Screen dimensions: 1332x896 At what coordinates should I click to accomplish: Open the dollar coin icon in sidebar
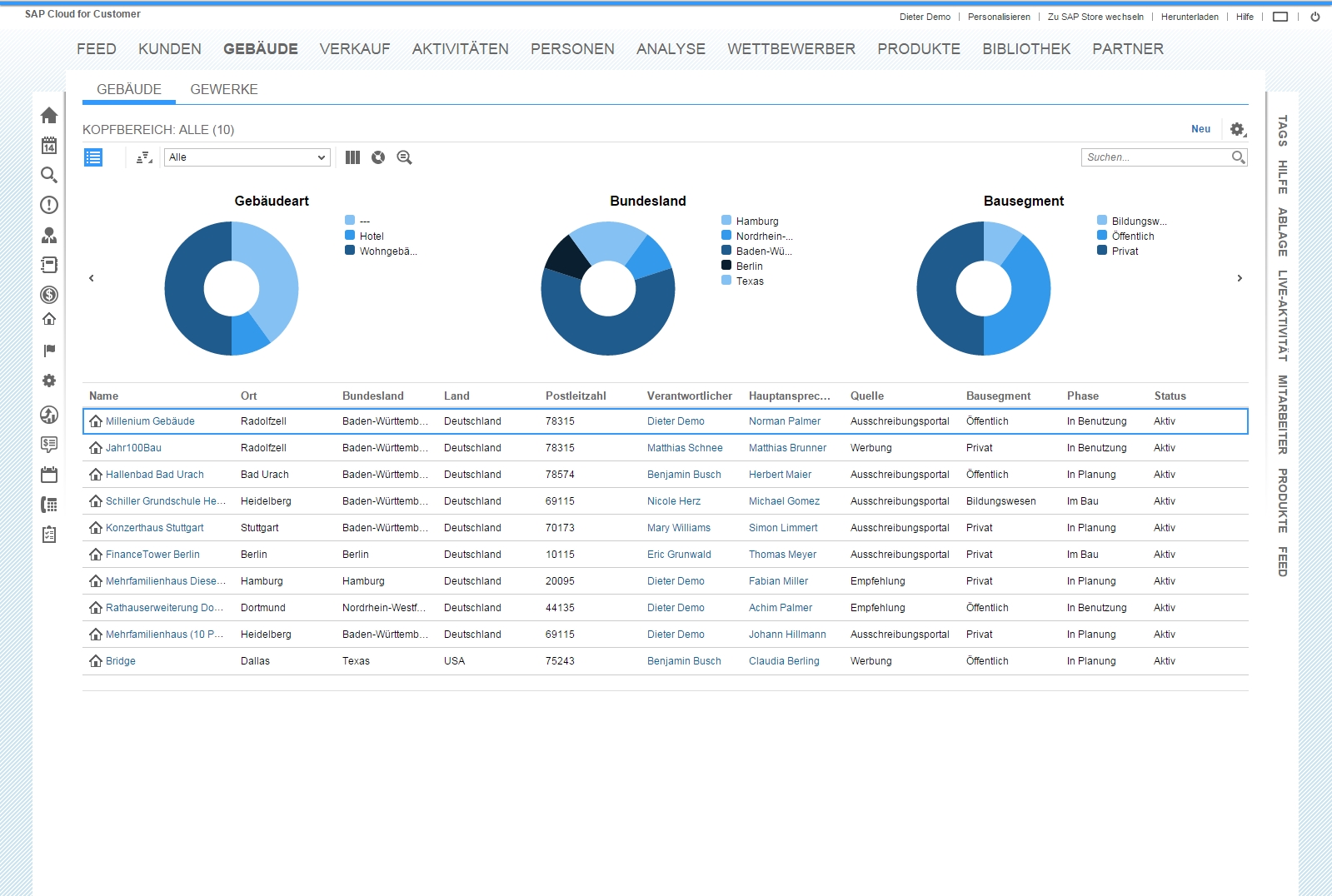pos(49,295)
